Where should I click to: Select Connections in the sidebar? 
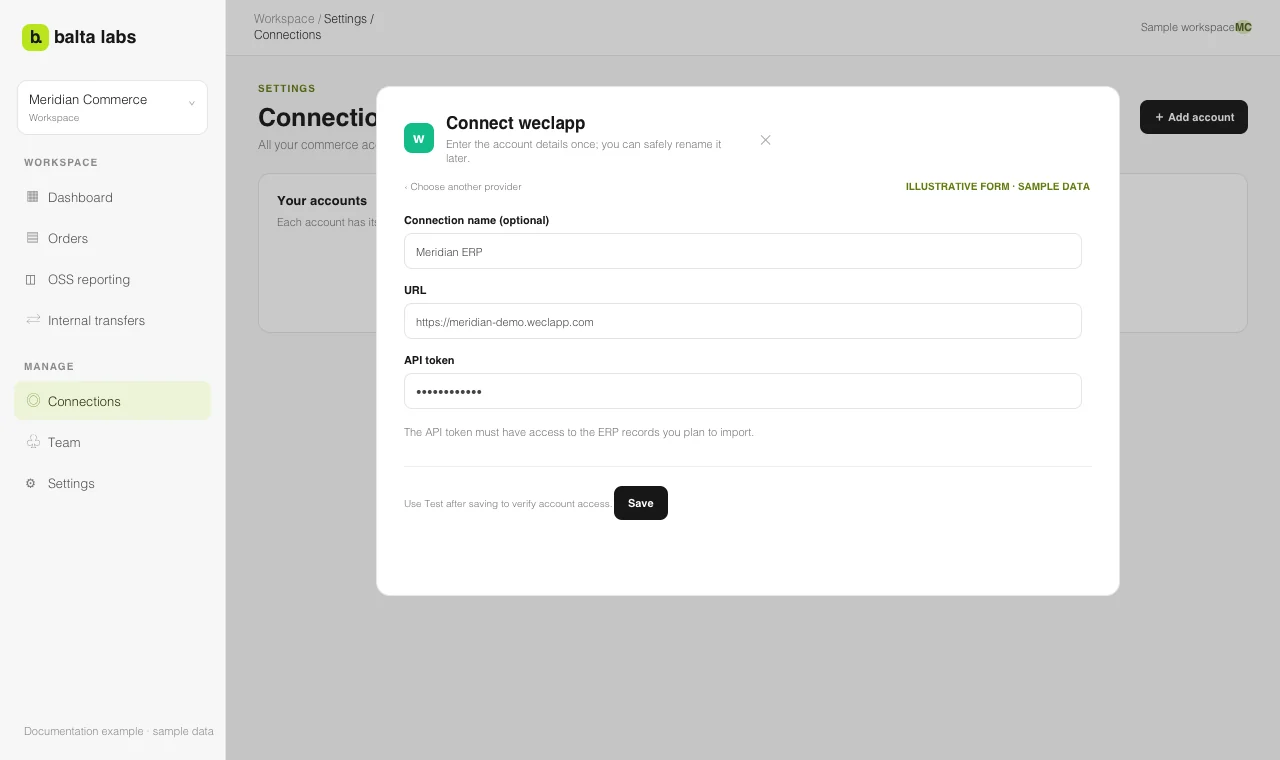click(112, 401)
